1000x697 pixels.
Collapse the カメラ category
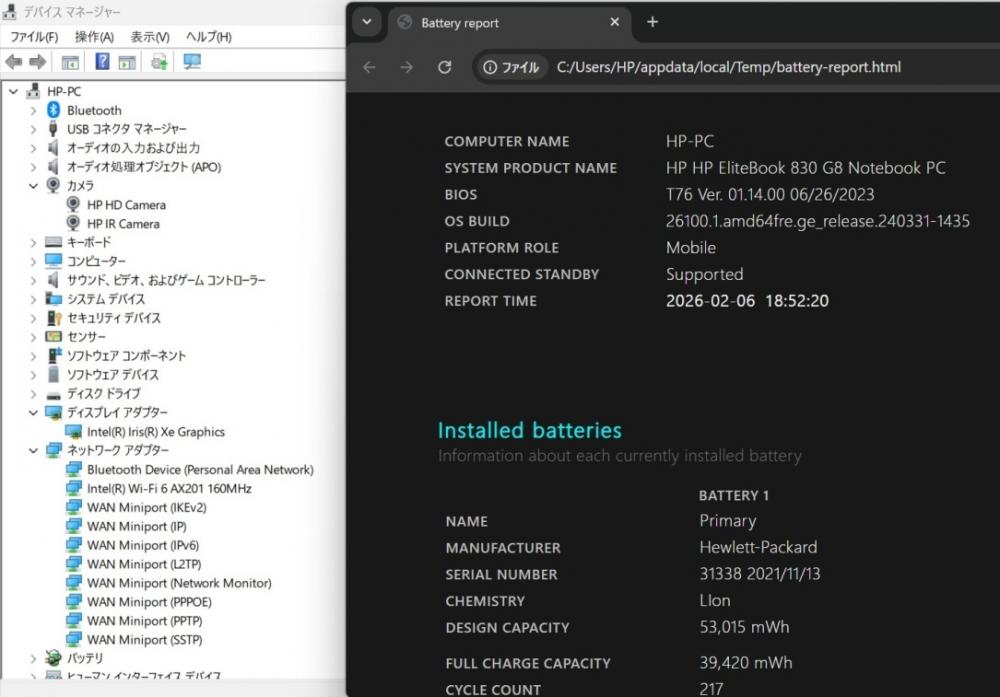click(x=33, y=186)
